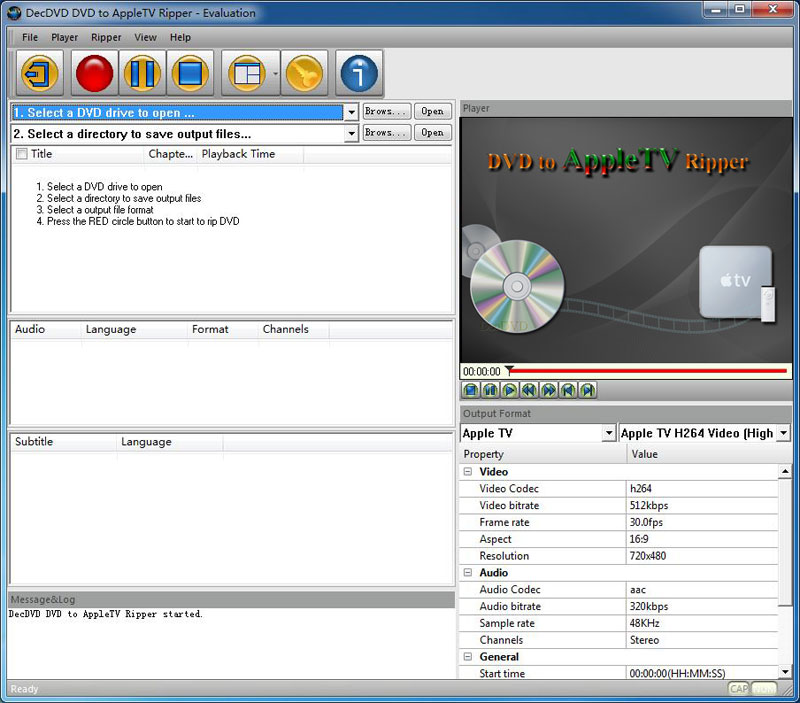
Task: Open the DVD drive selection dropdown
Action: click(x=351, y=112)
